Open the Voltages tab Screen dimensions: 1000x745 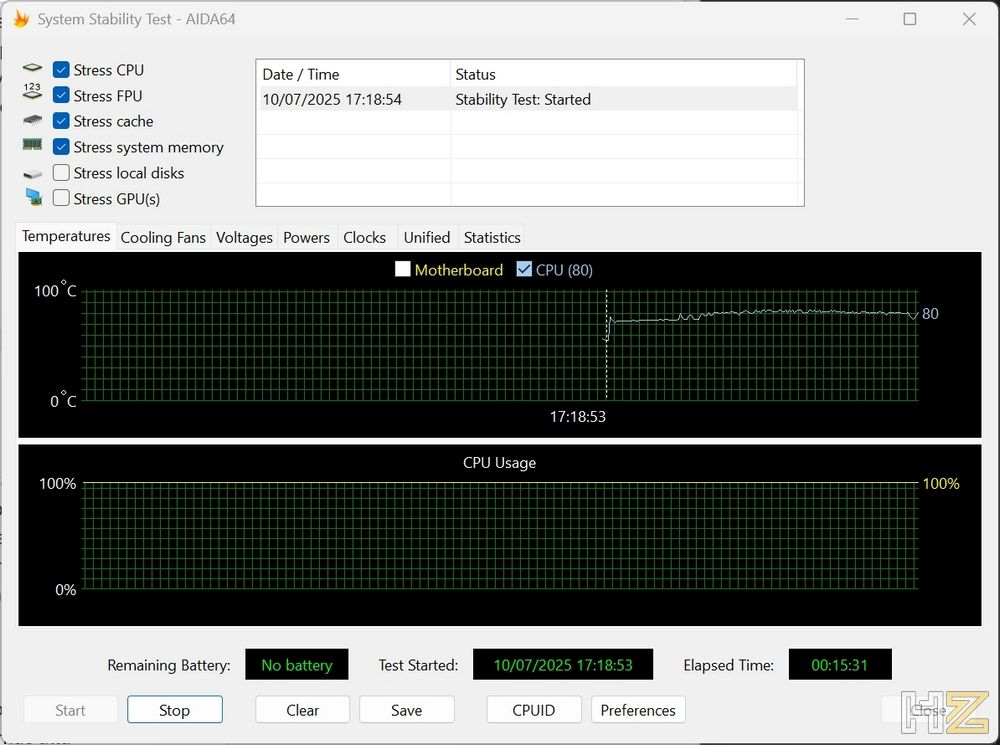[x=244, y=237]
